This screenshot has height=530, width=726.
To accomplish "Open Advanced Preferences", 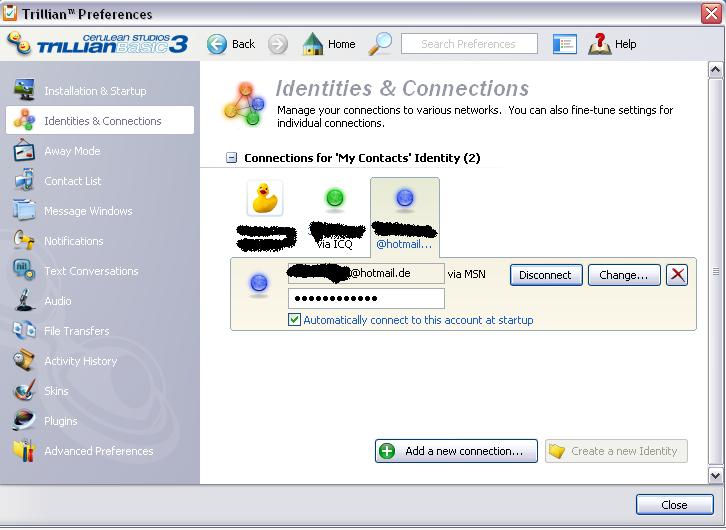I will (x=100, y=450).
